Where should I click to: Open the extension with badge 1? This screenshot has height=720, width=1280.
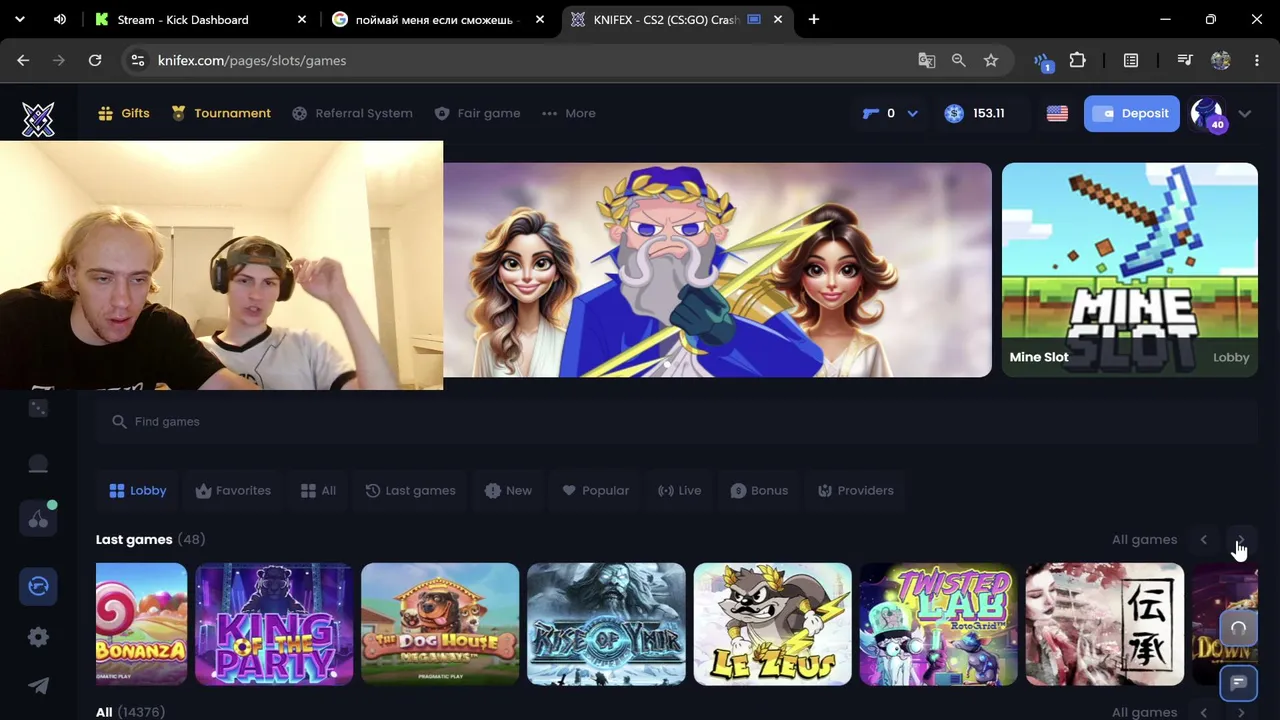click(x=1043, y=61)
